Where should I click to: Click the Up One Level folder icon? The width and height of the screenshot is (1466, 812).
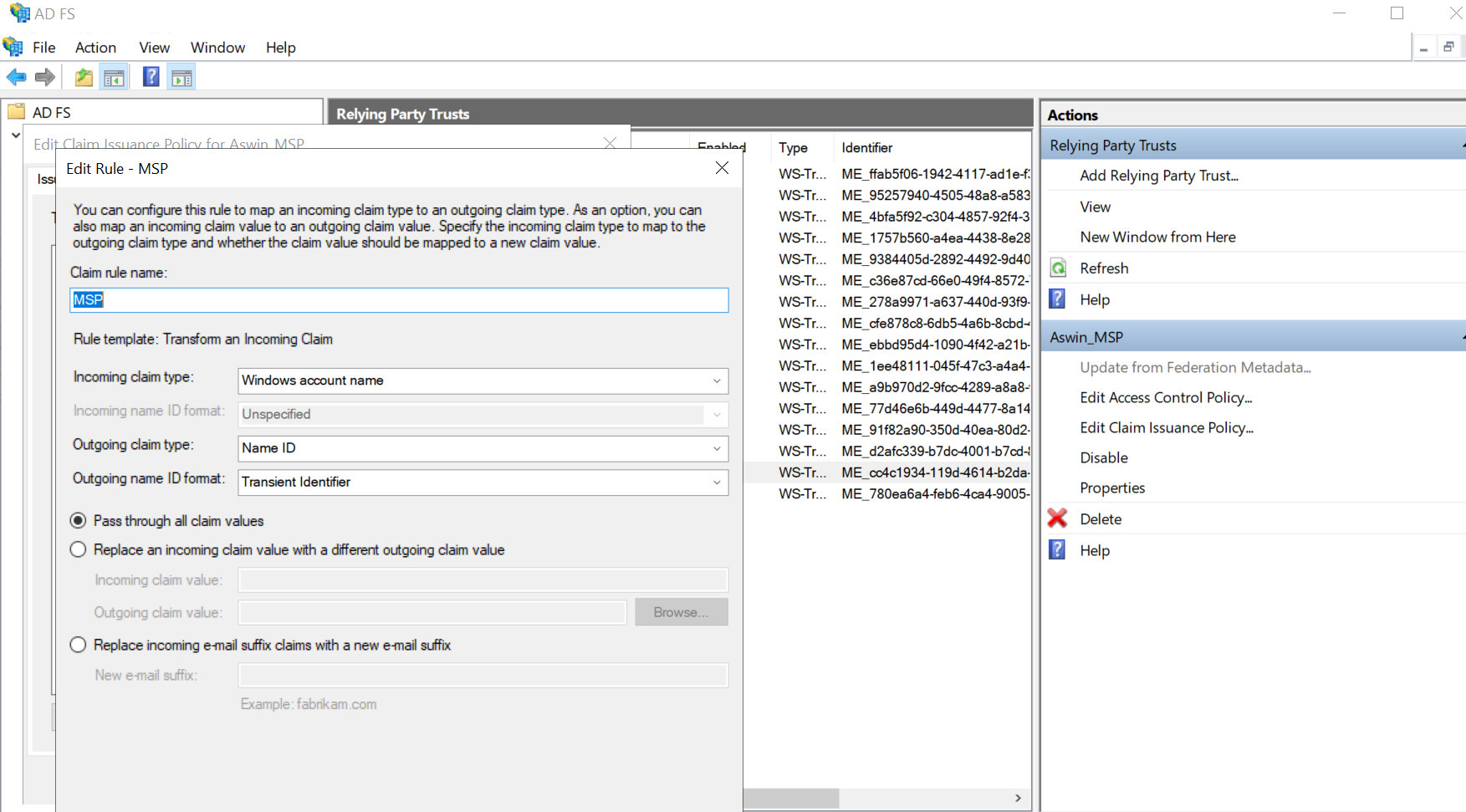(84, 78)
